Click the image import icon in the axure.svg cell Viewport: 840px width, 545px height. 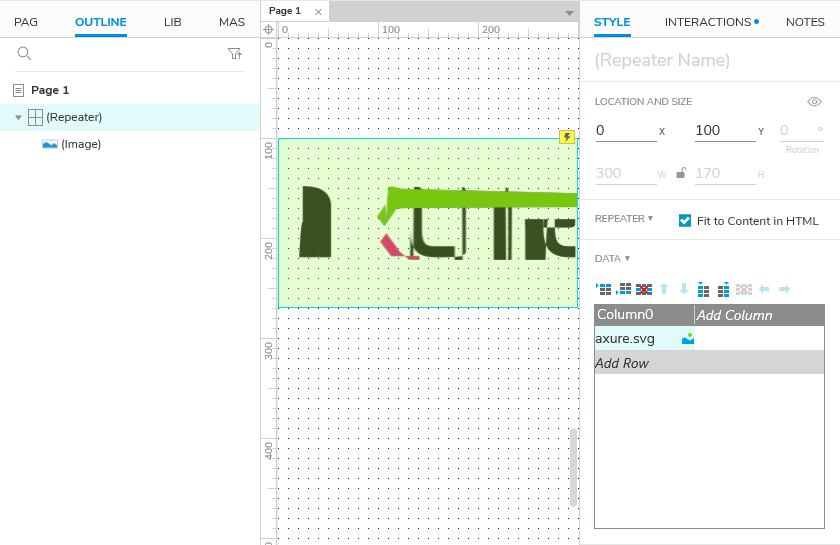[688, 339]
